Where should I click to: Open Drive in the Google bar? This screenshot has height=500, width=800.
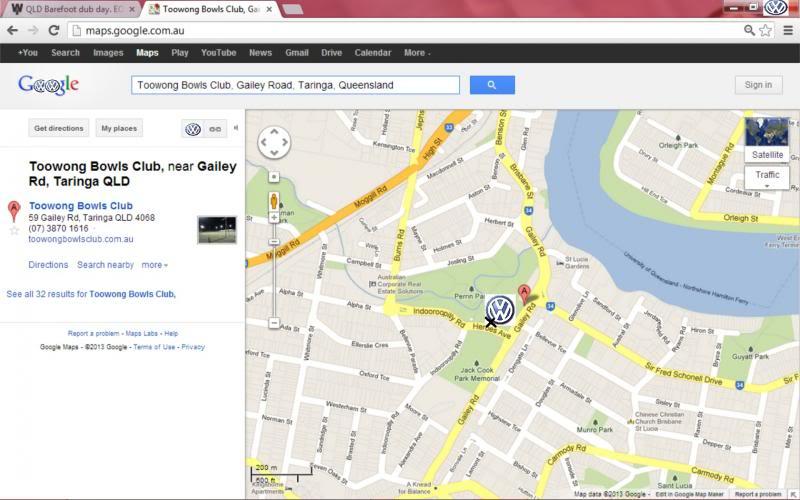331,53
